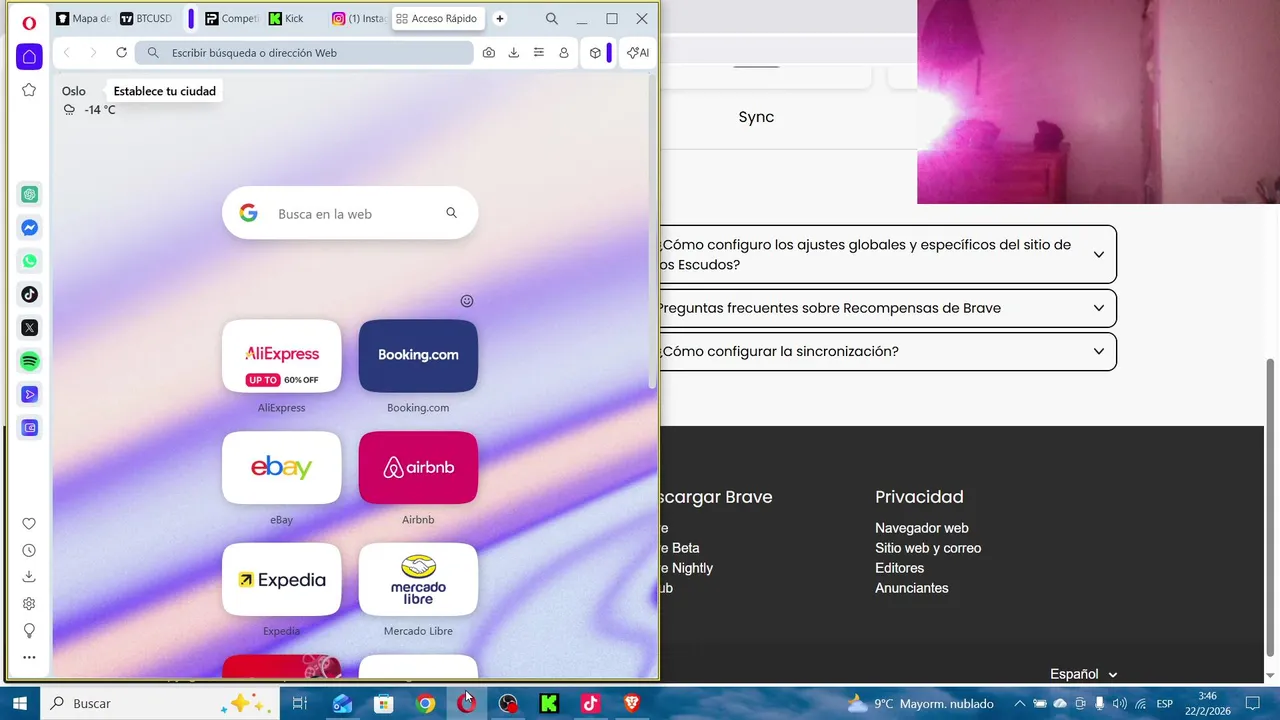
Task: Click the smiley customize icon above tiles
Action: (x=466, y=301)
